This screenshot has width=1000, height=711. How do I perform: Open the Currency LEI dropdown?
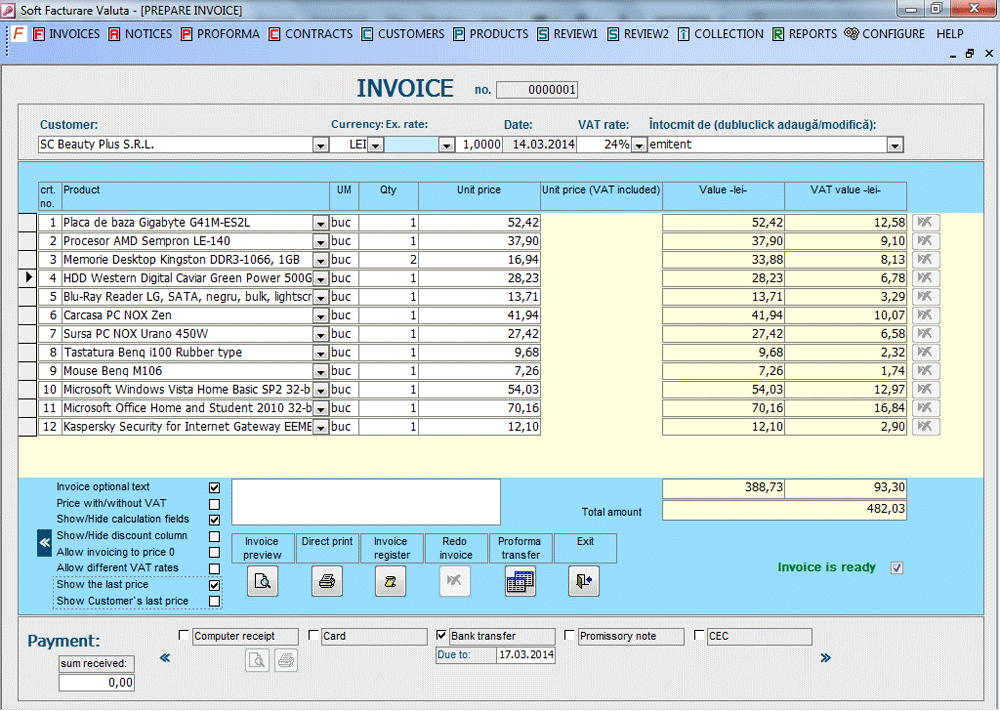pyautogui.click(x=376, y=145)
